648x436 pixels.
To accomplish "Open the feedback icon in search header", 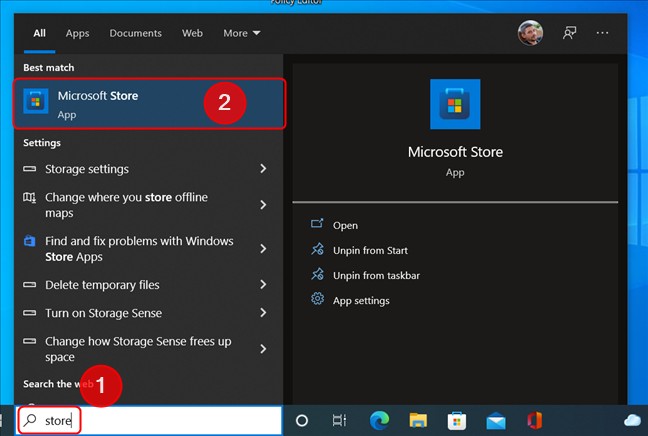I will pyautogui.click(x=569, y=33).
